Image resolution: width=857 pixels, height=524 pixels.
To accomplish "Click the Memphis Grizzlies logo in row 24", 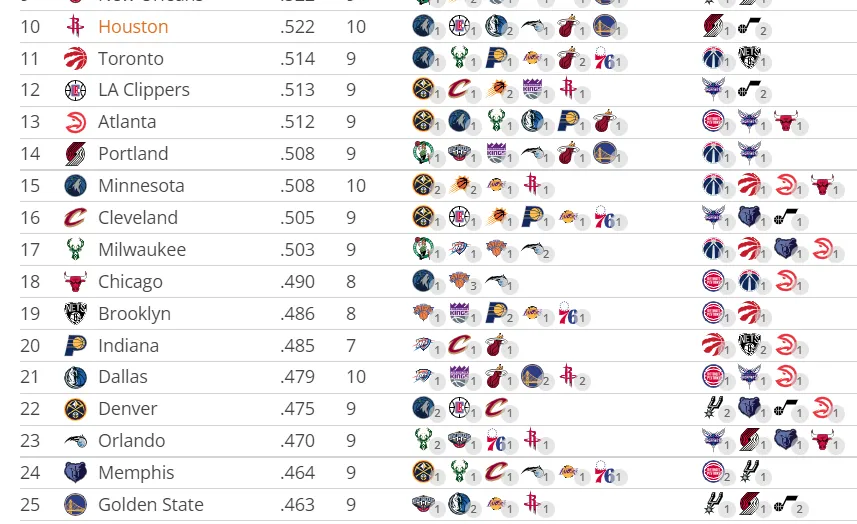I will coord(75,472).
